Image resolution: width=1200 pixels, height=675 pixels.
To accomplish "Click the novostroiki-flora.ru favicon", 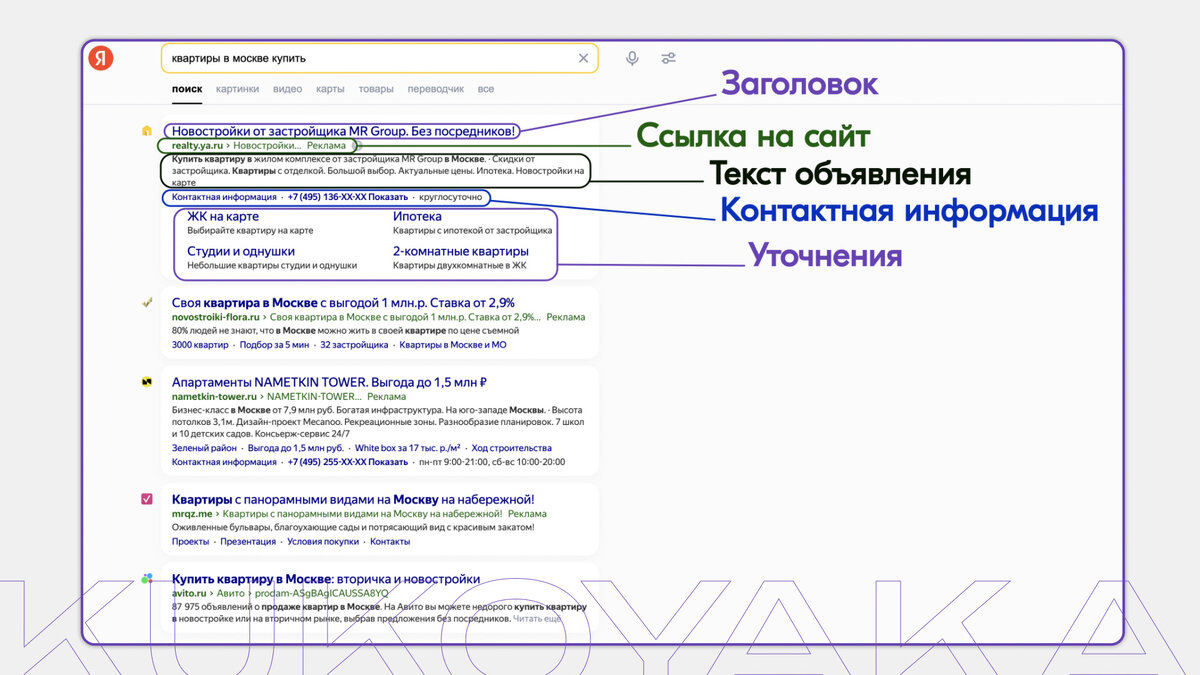I will [146, 302].
